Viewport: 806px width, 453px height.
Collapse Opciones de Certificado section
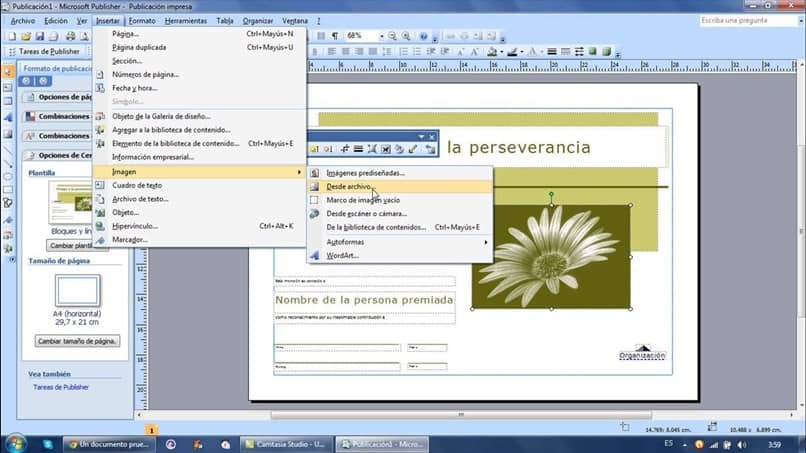coord(58,155)
